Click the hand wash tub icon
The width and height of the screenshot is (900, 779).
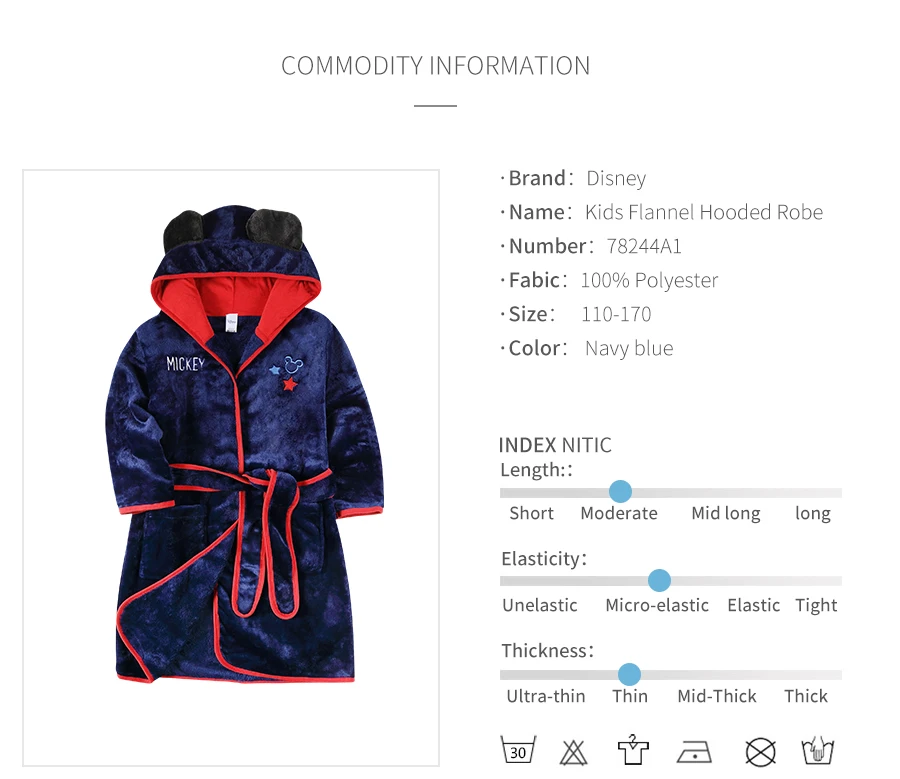coord(817,750)
